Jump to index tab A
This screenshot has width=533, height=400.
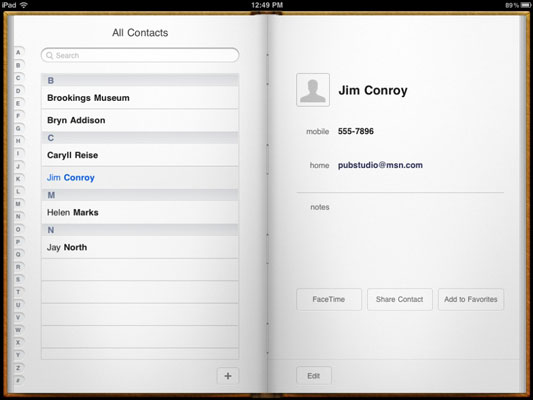18,52
